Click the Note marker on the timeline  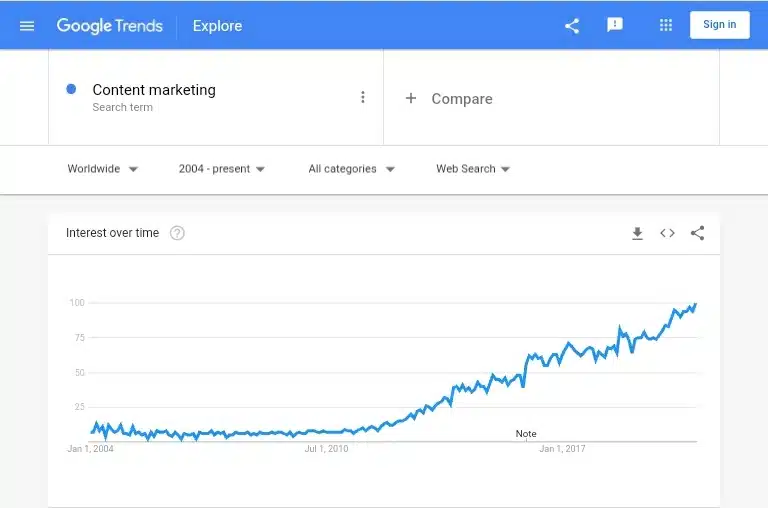tap(526, 434)
